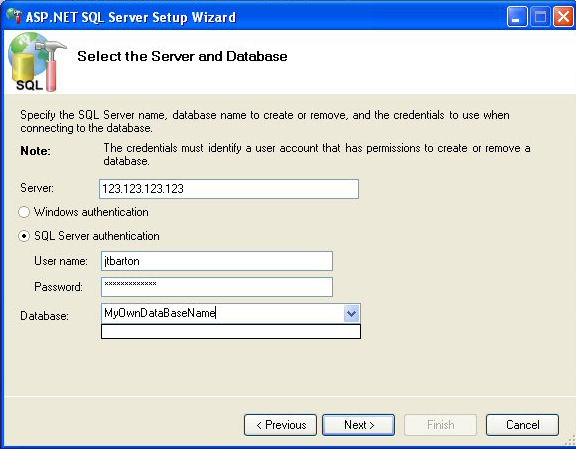Click the User name field with jtbarton
Viewport: 576px width, 449px height.
(x=217, y=261)
